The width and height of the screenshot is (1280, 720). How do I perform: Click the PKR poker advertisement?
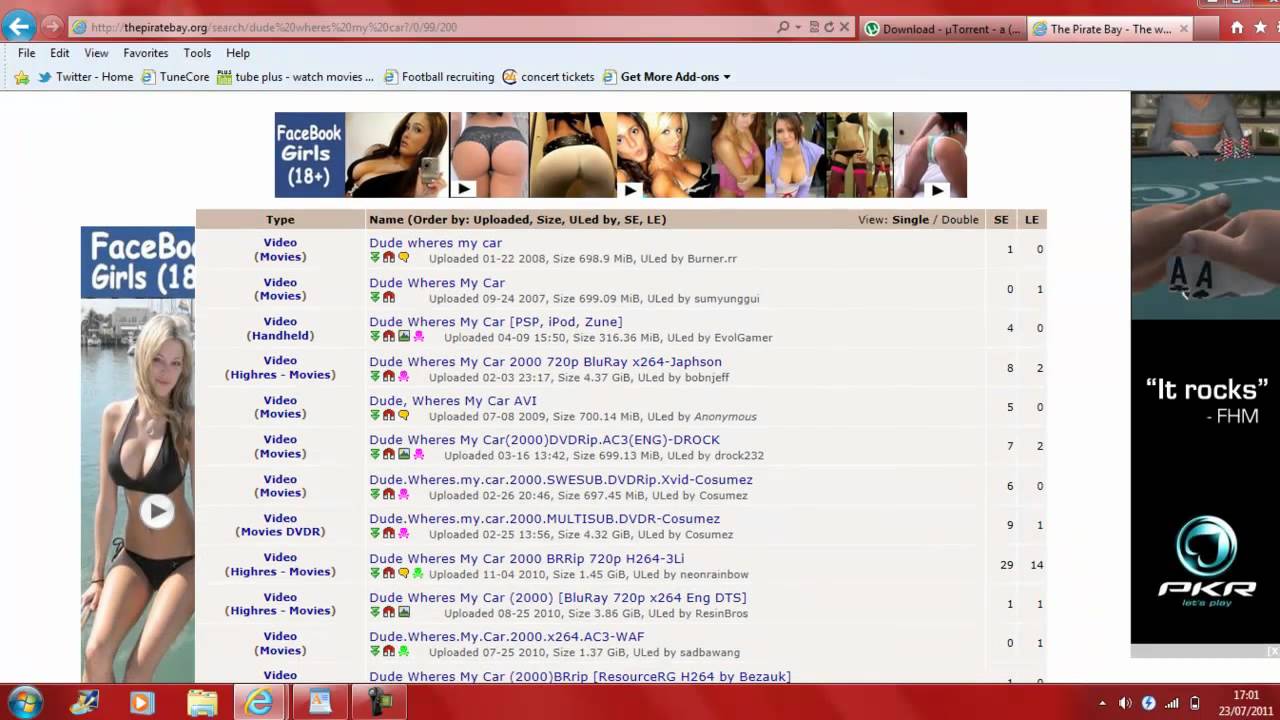coord(1205,368)
